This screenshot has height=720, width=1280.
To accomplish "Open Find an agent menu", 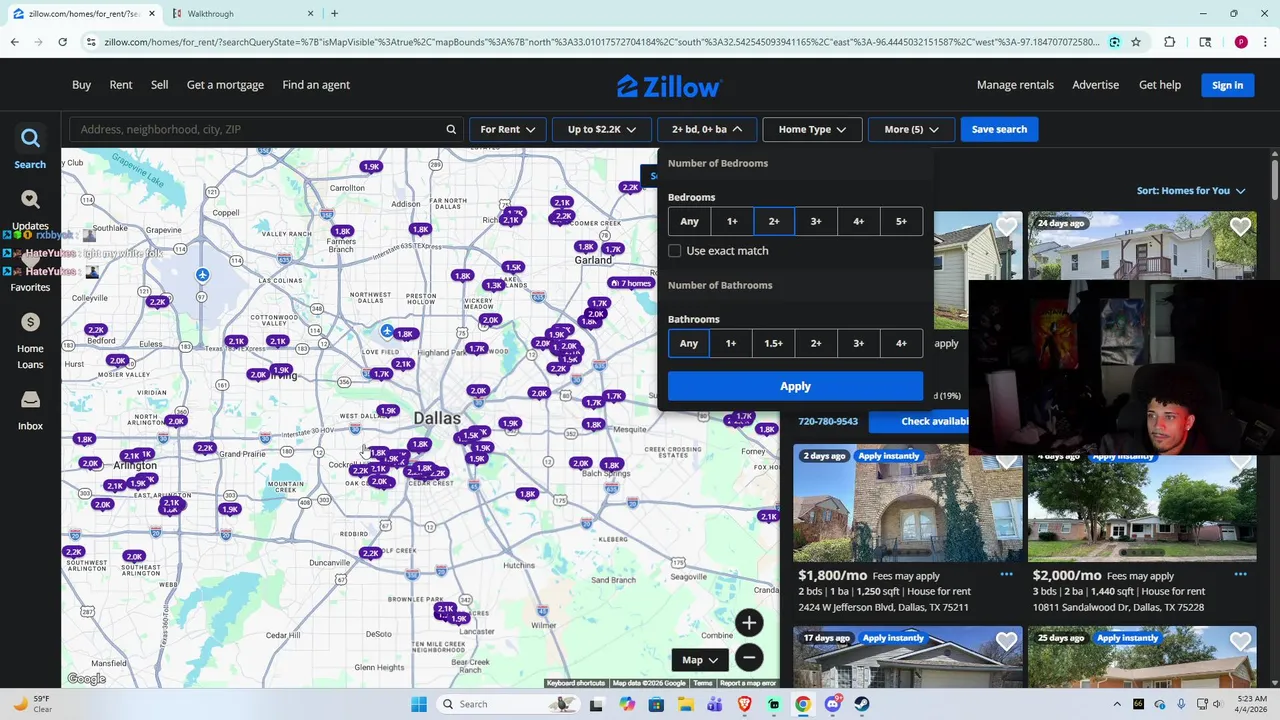I will 316,85.
